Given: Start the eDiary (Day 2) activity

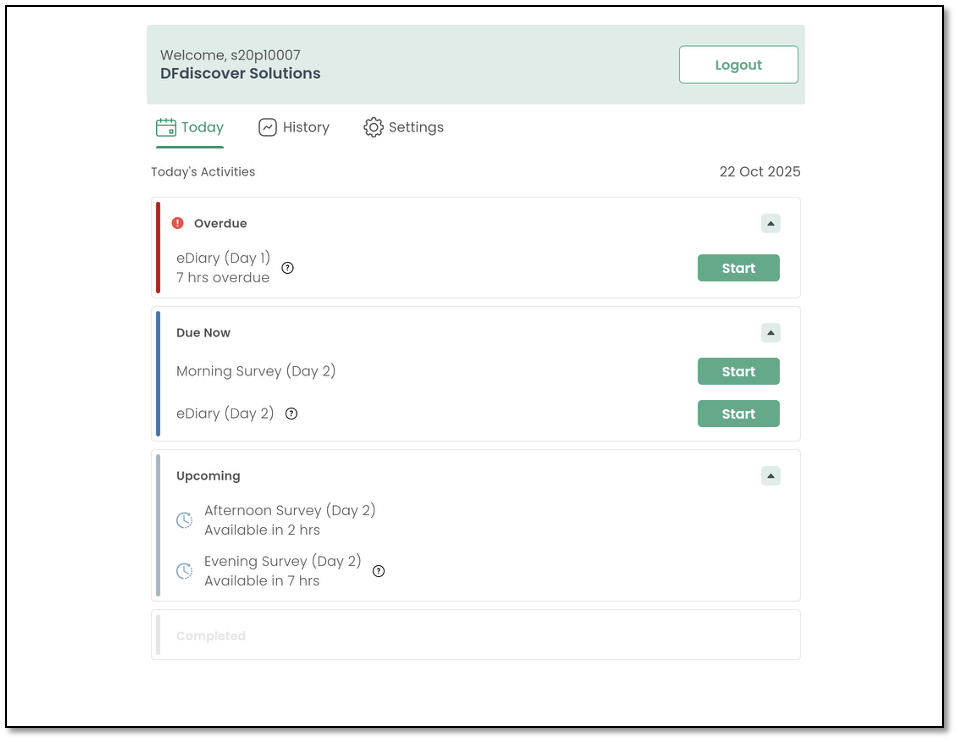Looking at the screenshot, I should point(738,414).
